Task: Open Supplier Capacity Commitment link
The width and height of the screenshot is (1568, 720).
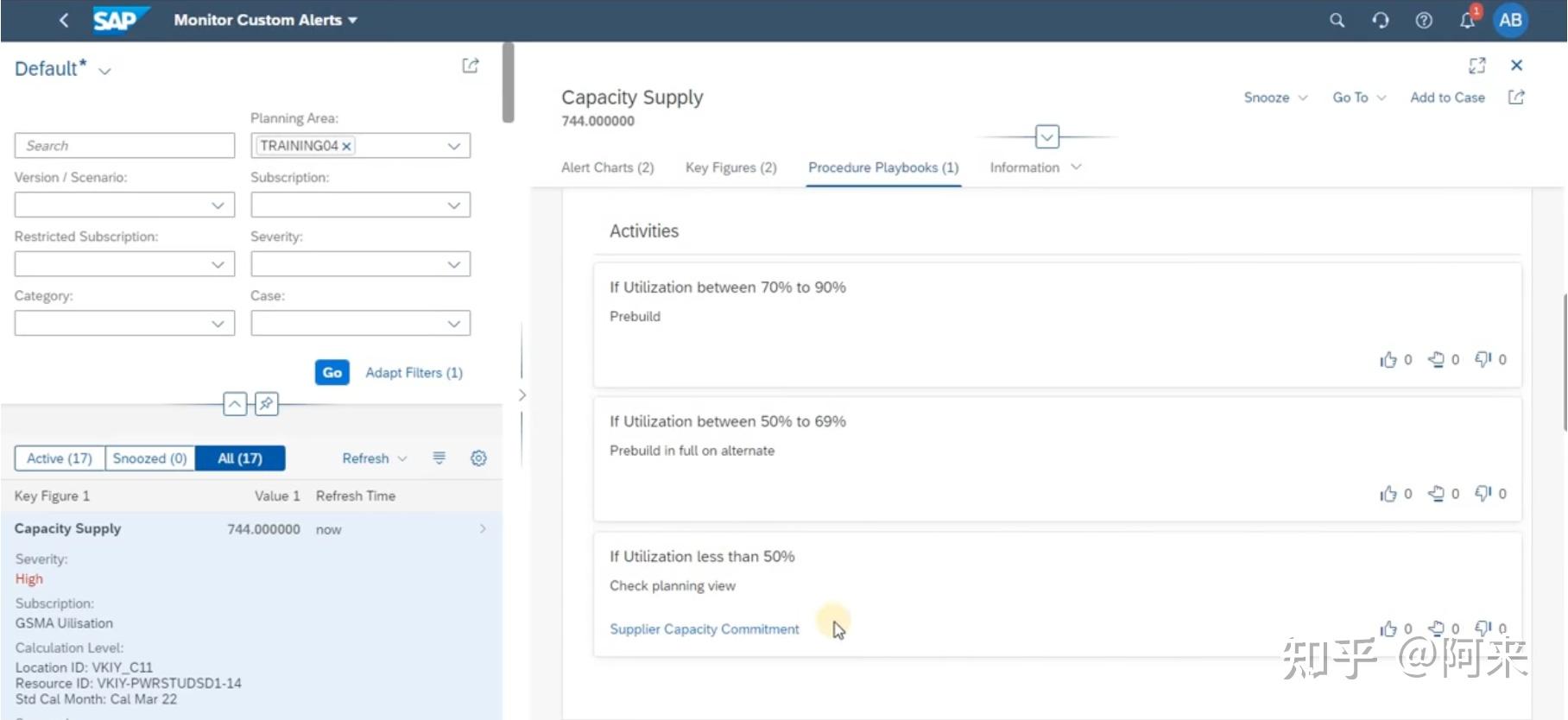Action: (704, 629)
